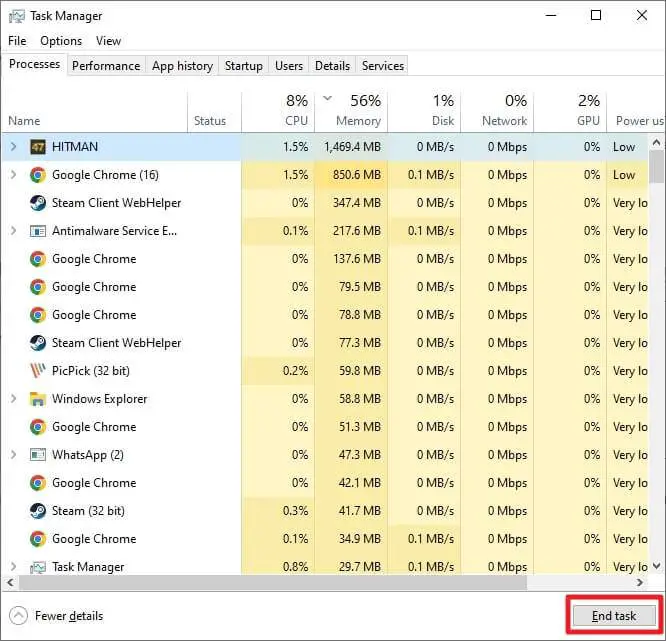Sort by the CPU column header
Viewport: 666px width, 641px height.
point(278,113)
